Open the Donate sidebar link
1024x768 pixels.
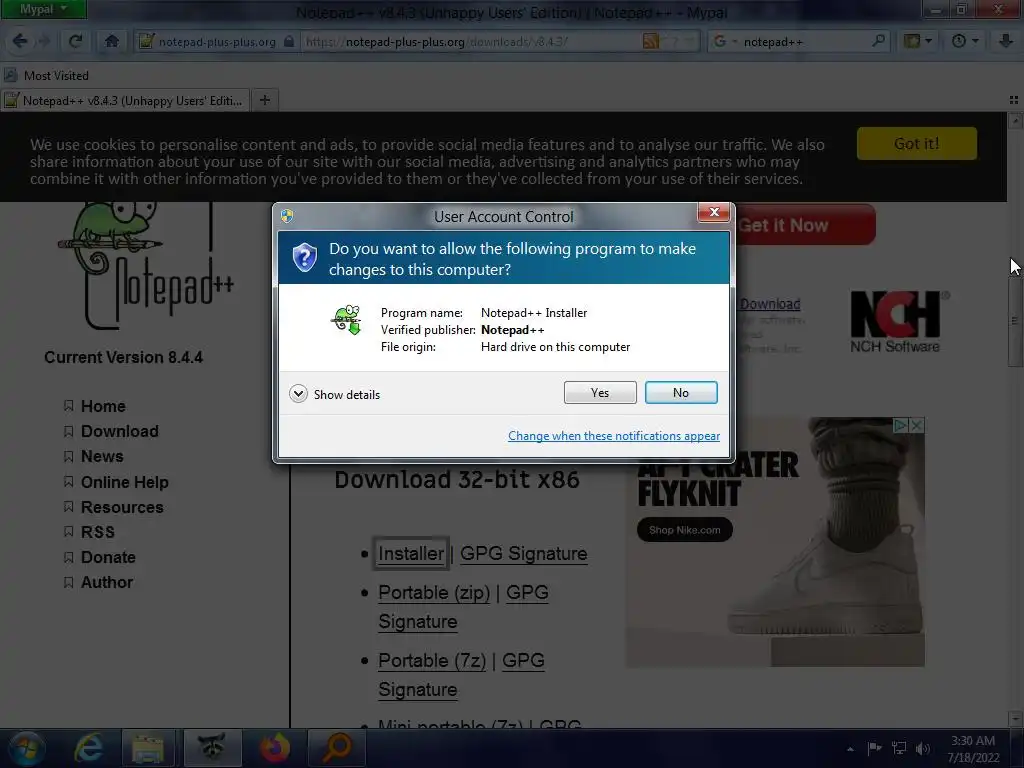(108, 557)
